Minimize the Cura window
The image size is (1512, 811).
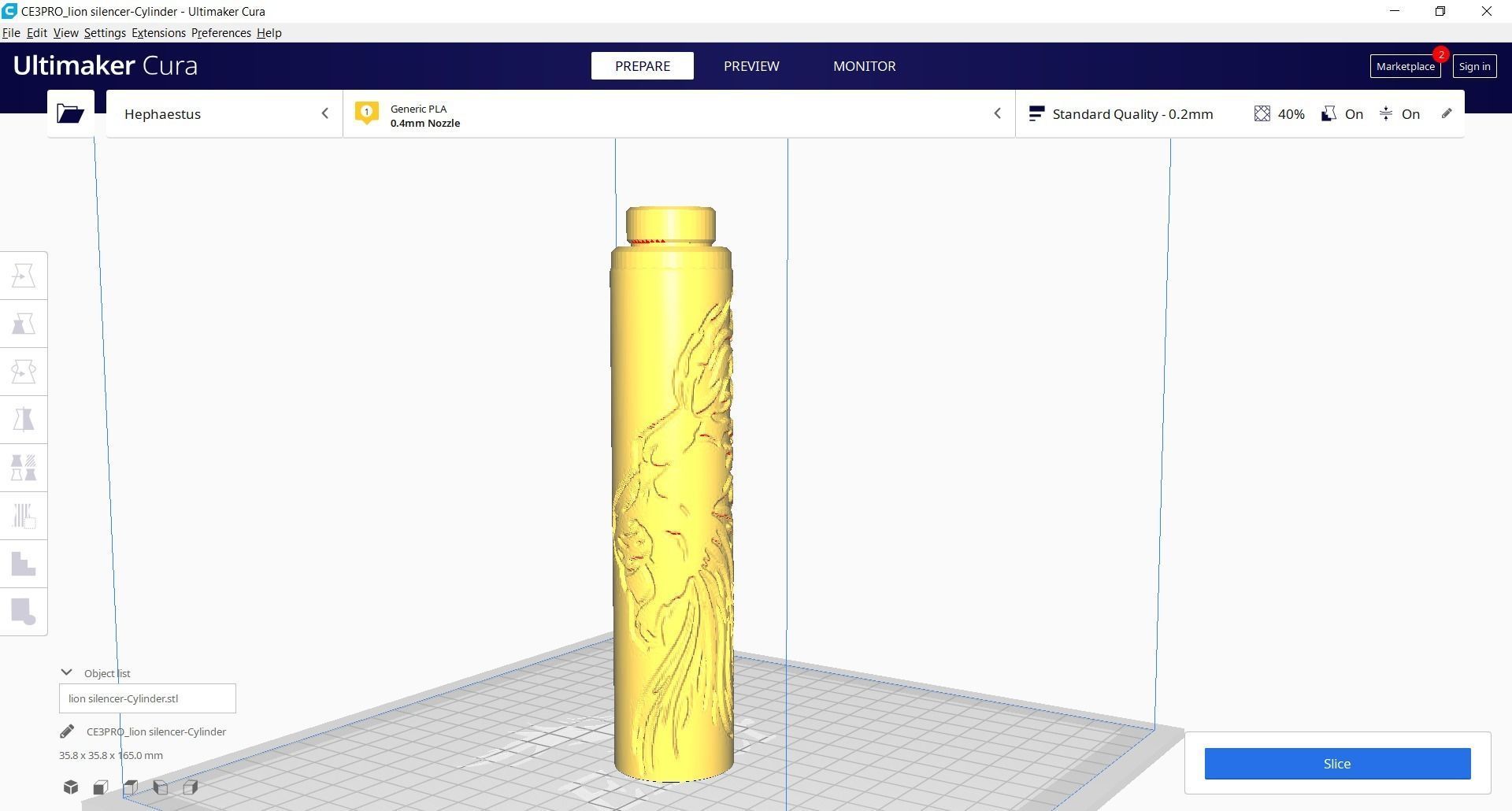pyautogui.click(x=1395, y=11)
